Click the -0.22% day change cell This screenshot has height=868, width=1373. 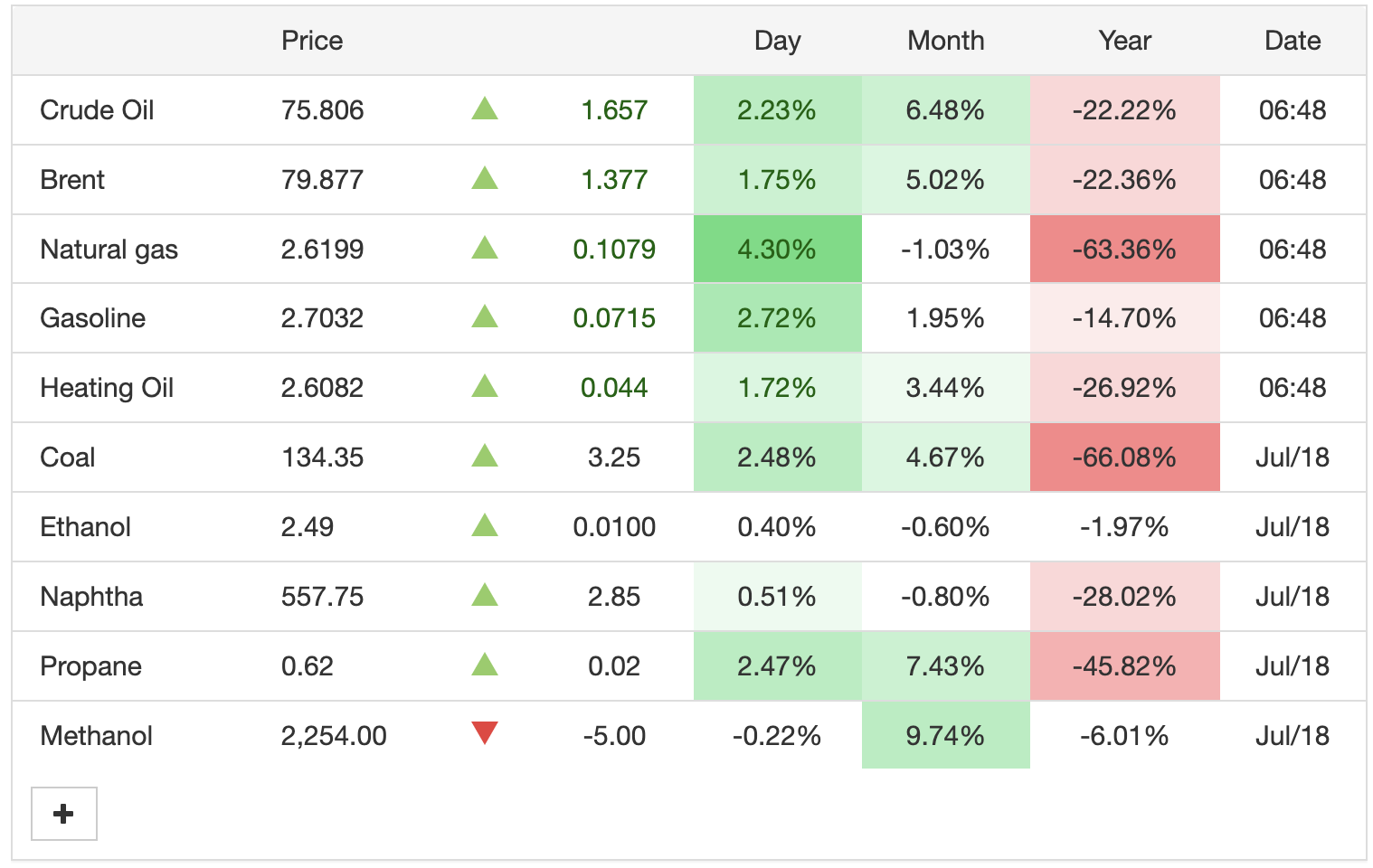click(777, 735)
